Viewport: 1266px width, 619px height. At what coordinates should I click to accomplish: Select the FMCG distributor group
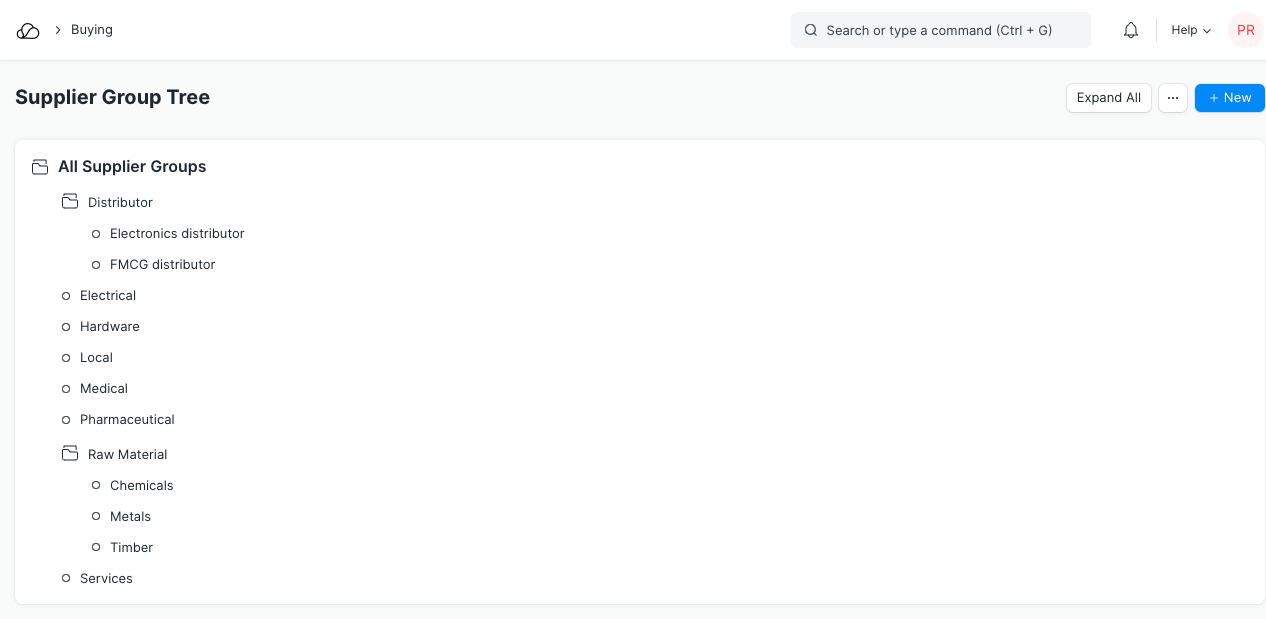[x=162, y=265]
